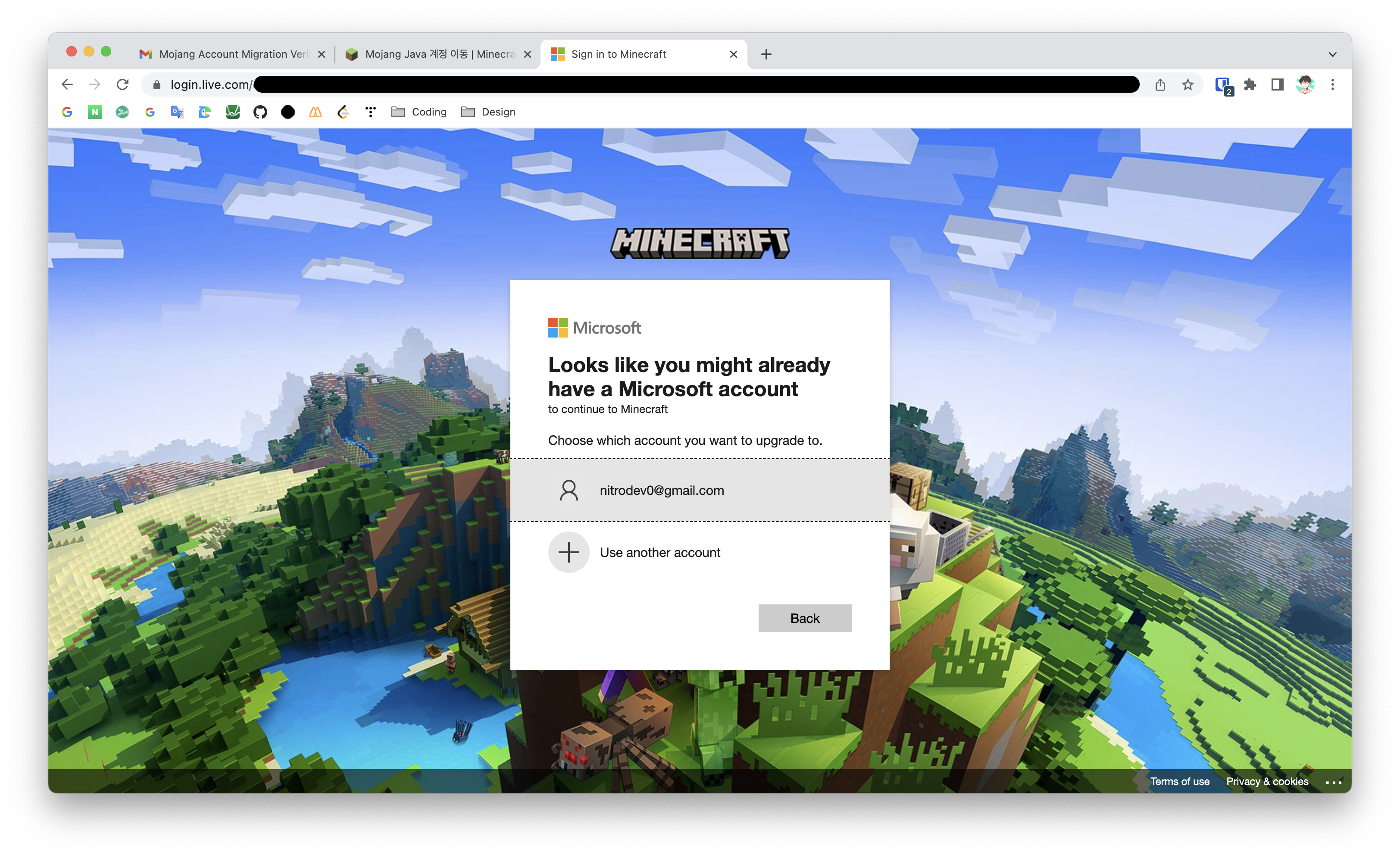
Task: Open a new tab with plus button
Action: (766, 55)
